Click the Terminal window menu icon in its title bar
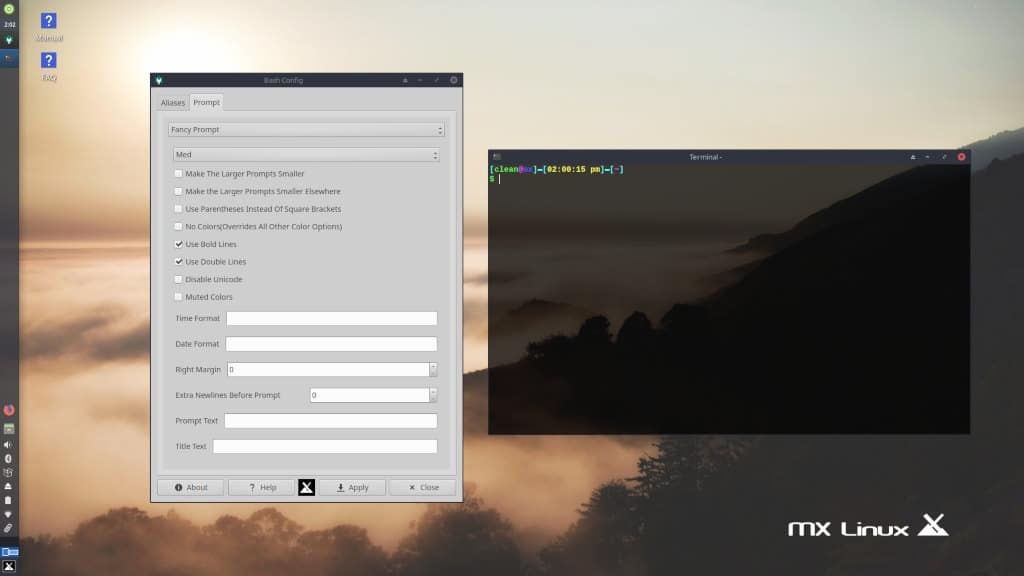Viewport: 1024px width, 576px height. tap(497, 157)
